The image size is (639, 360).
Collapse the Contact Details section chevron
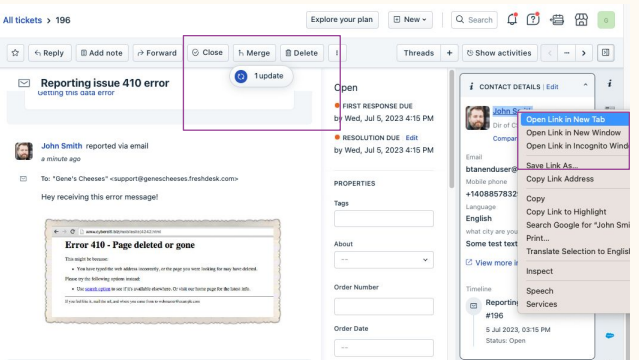click(x=585, y=85)
